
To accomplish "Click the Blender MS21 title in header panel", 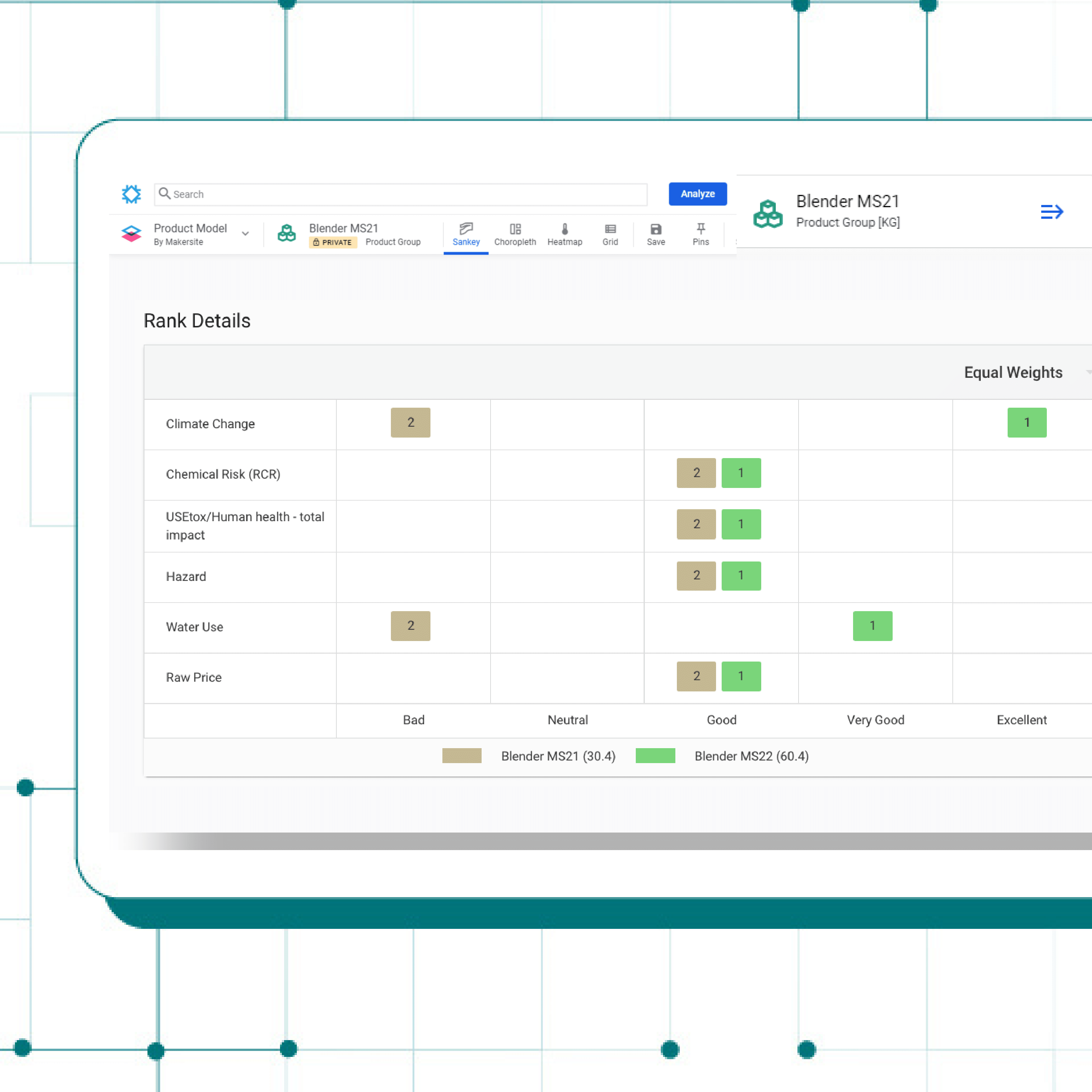I will (x=847, y=201).
